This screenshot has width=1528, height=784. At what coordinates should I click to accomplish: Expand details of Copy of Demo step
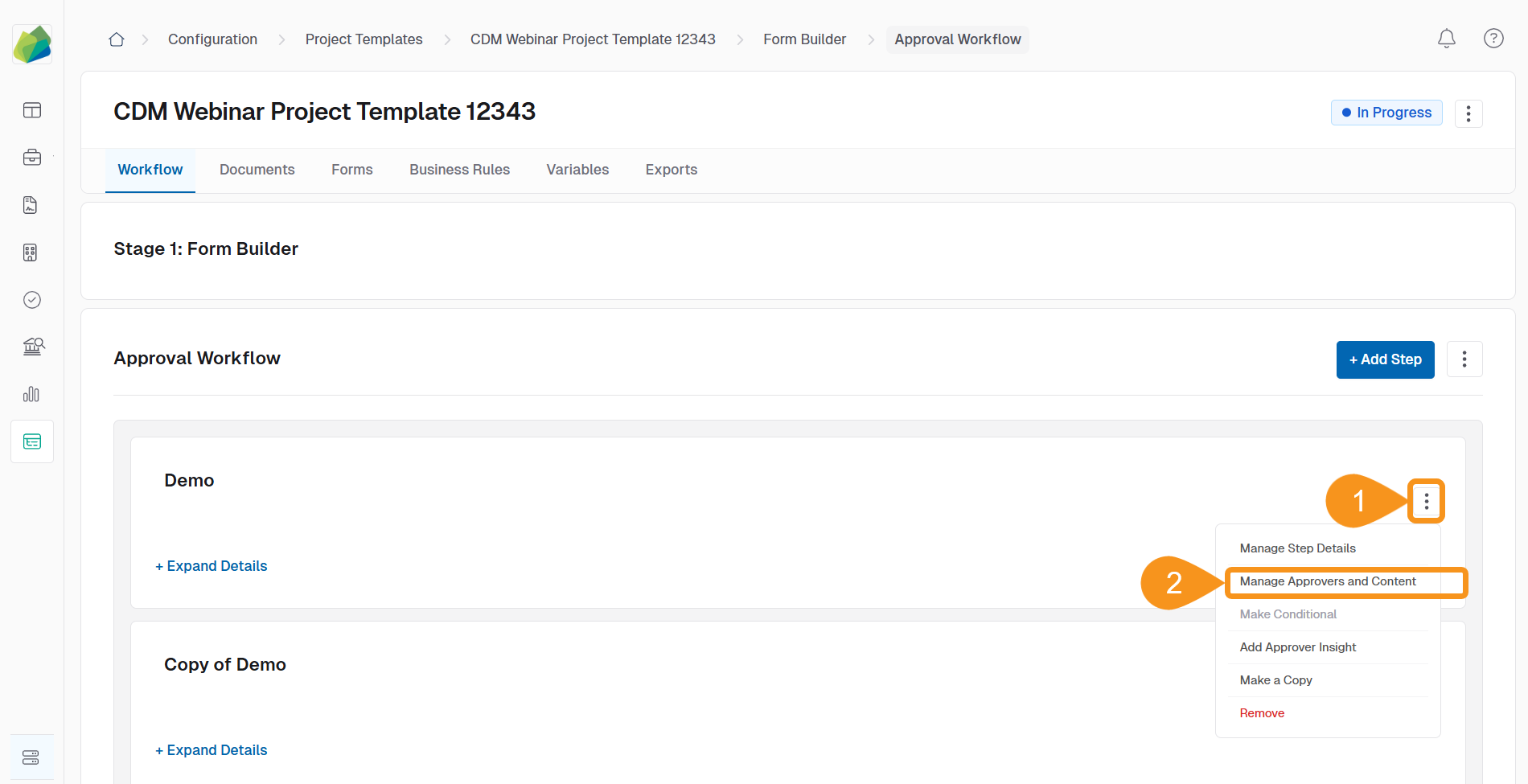pyautogui.click(x=211, y=749)
